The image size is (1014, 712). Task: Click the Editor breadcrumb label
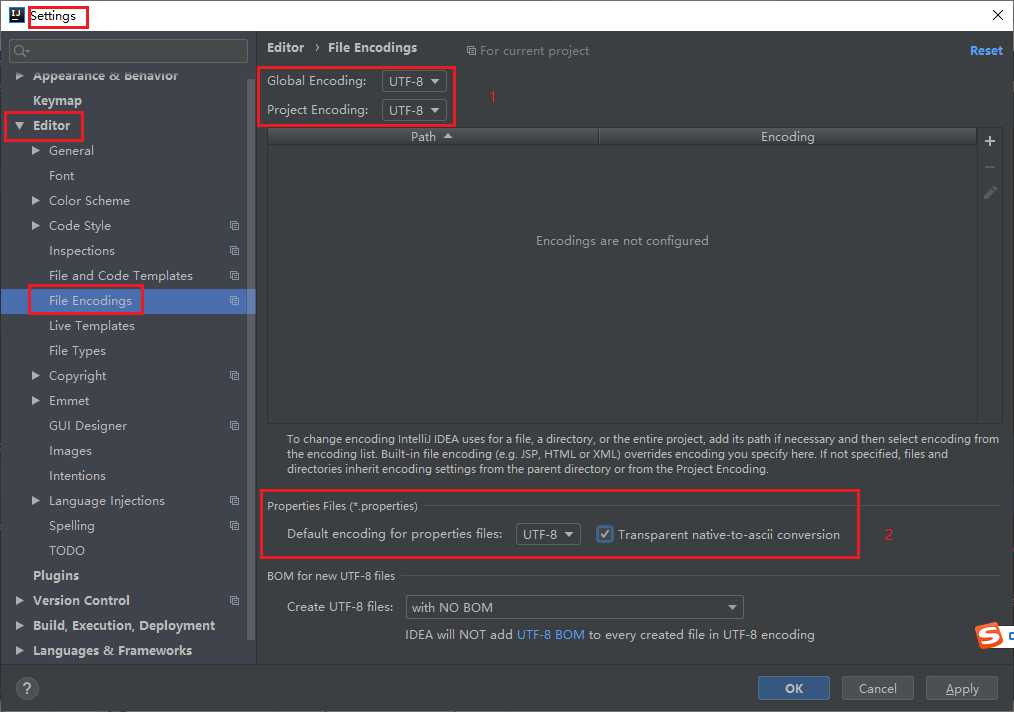(285, 47)
